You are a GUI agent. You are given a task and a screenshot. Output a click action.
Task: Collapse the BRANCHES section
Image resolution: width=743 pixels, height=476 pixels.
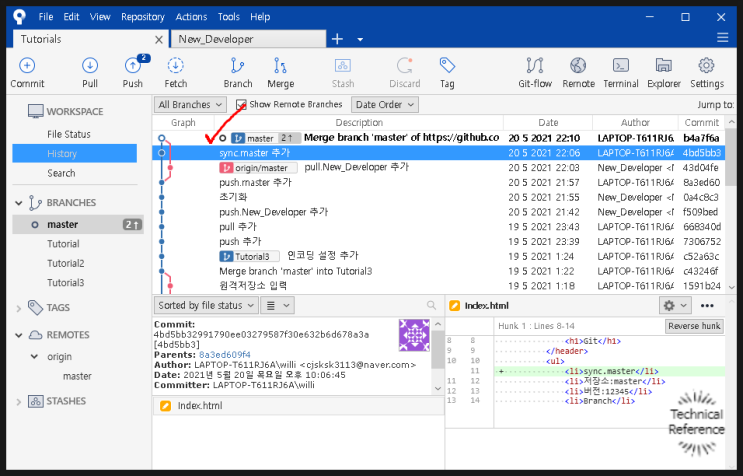[18, 203]
